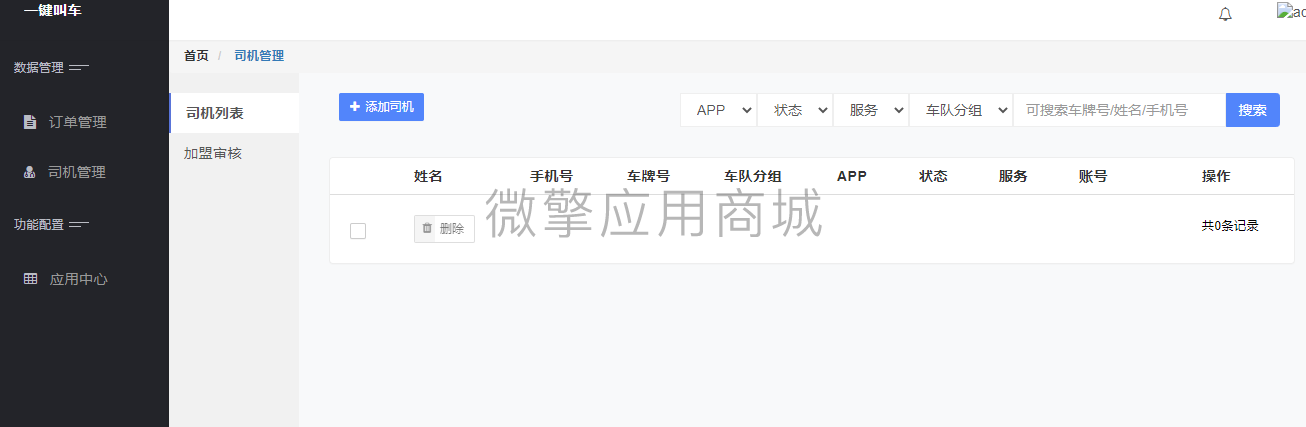Open 应用中心 in the sidebar

tap(78, 279)
